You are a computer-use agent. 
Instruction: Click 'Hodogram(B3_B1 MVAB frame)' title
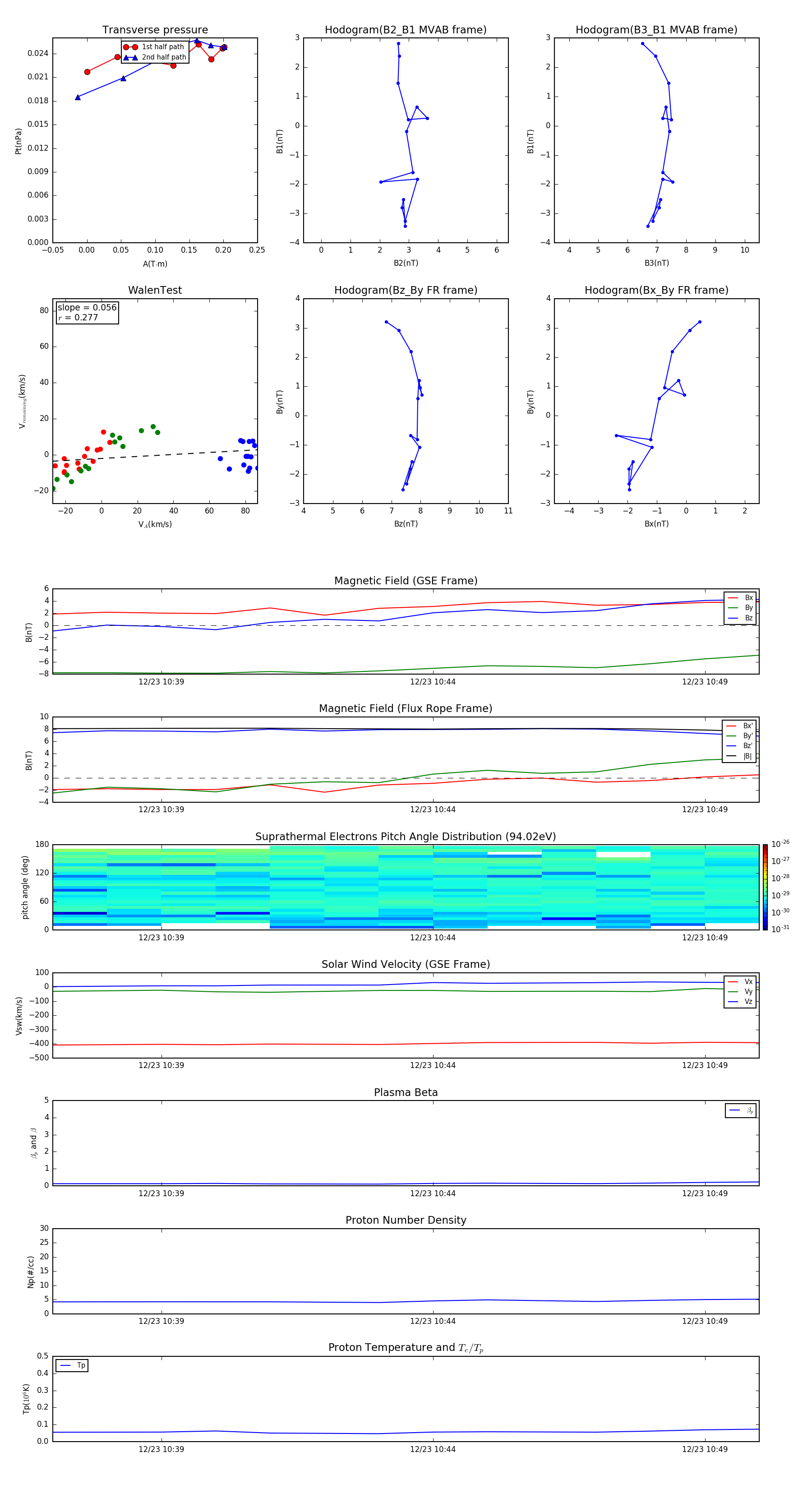point(656,30)
